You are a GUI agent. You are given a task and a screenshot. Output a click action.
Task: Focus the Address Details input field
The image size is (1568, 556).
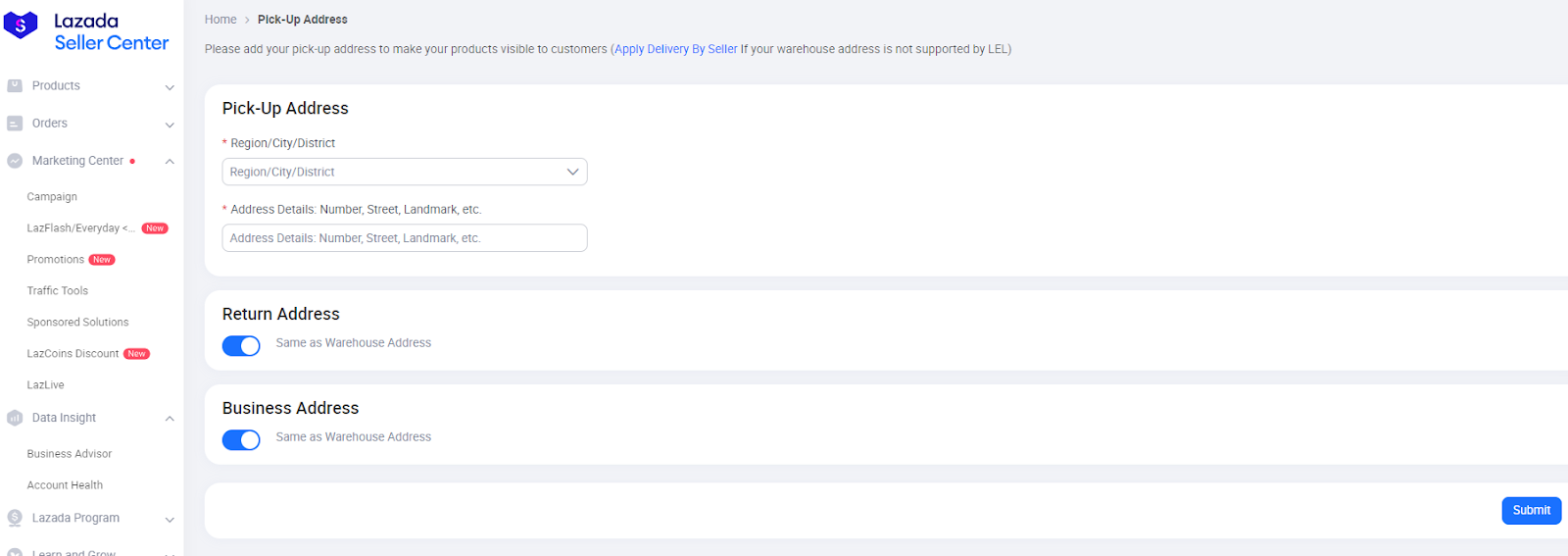pos(405,238)
